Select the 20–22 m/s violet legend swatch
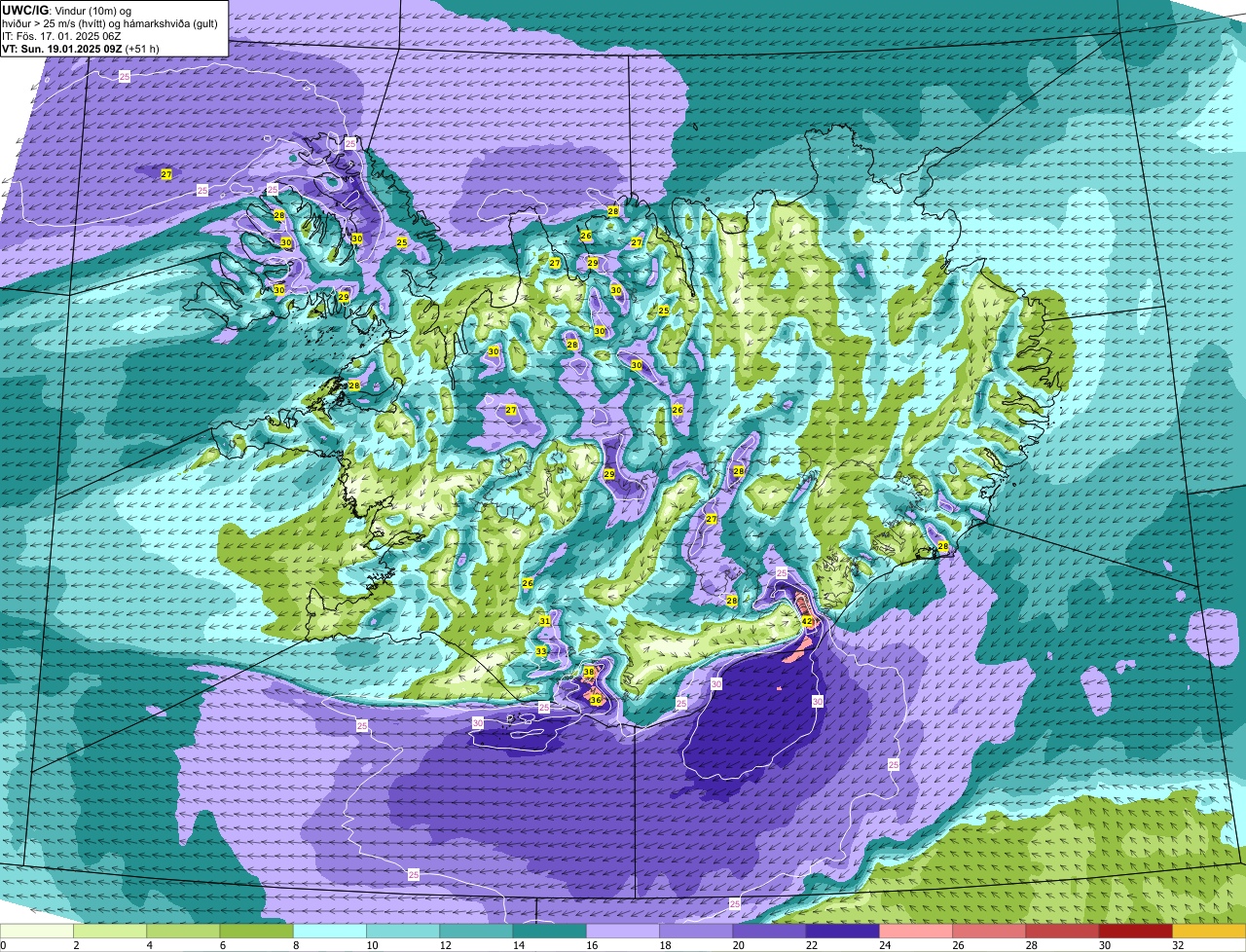 tap(769, 932)
